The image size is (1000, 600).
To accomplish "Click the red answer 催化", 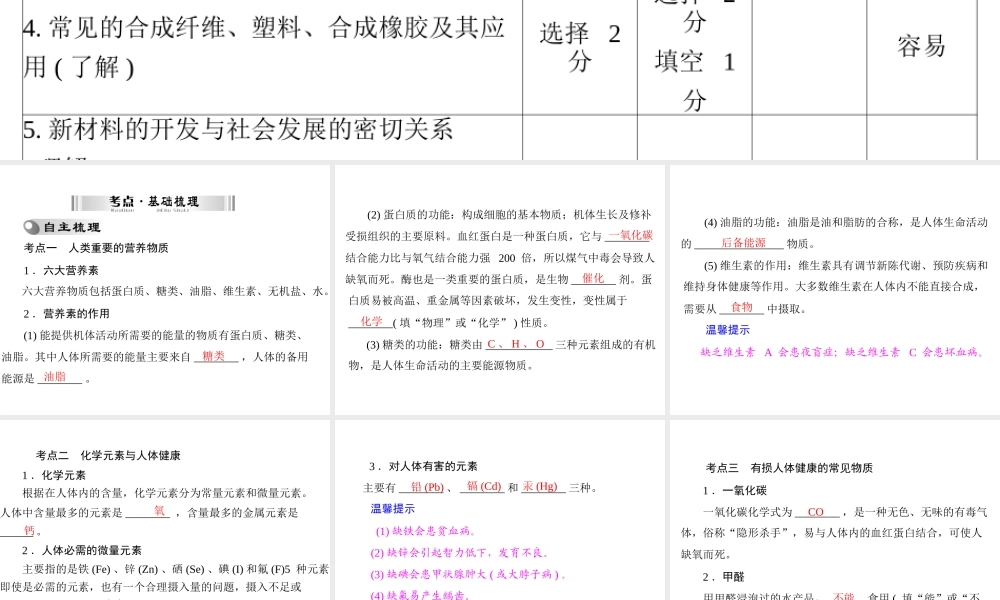I will click(593, 279).
